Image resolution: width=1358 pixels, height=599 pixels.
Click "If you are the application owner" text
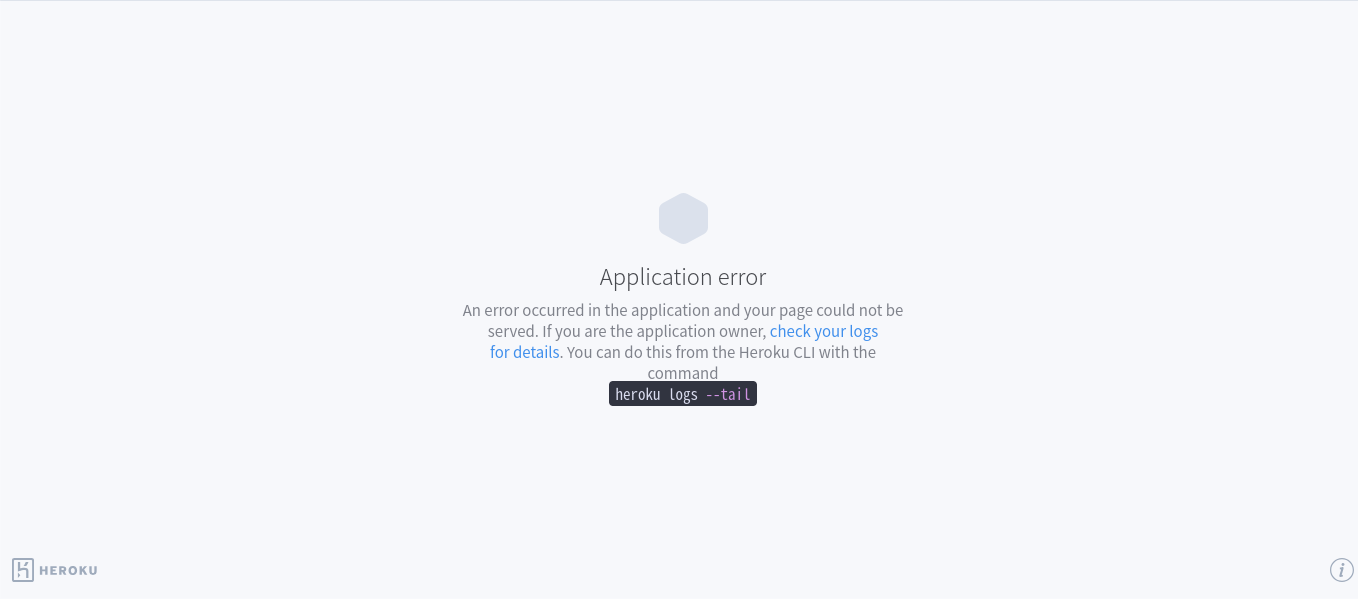654,331
